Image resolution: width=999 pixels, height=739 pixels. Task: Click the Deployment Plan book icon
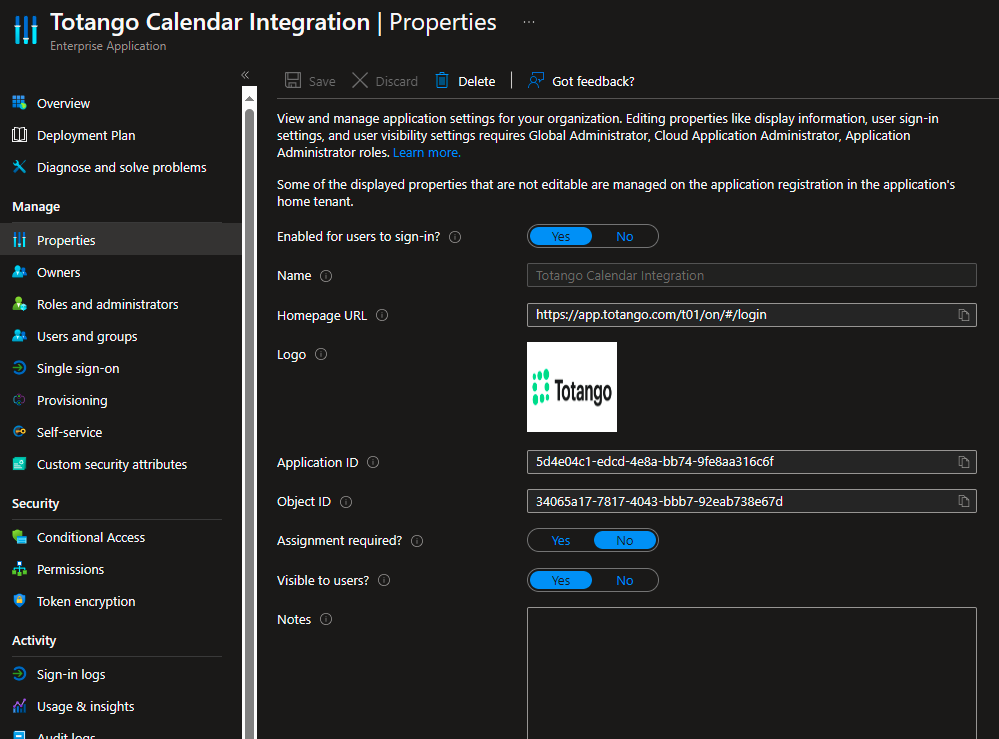pyautogui.click(x=19, y=134)
